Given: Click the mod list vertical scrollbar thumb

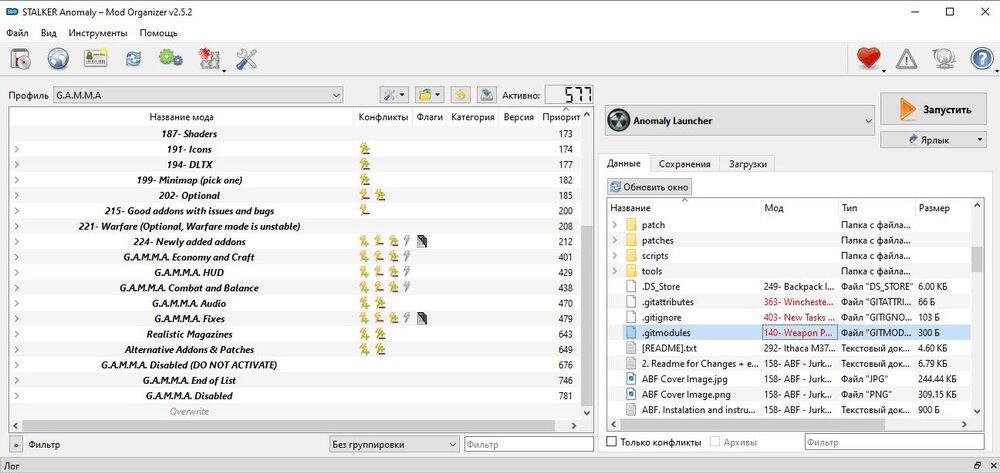Looking at the screenshot, I should coord(587,318).
